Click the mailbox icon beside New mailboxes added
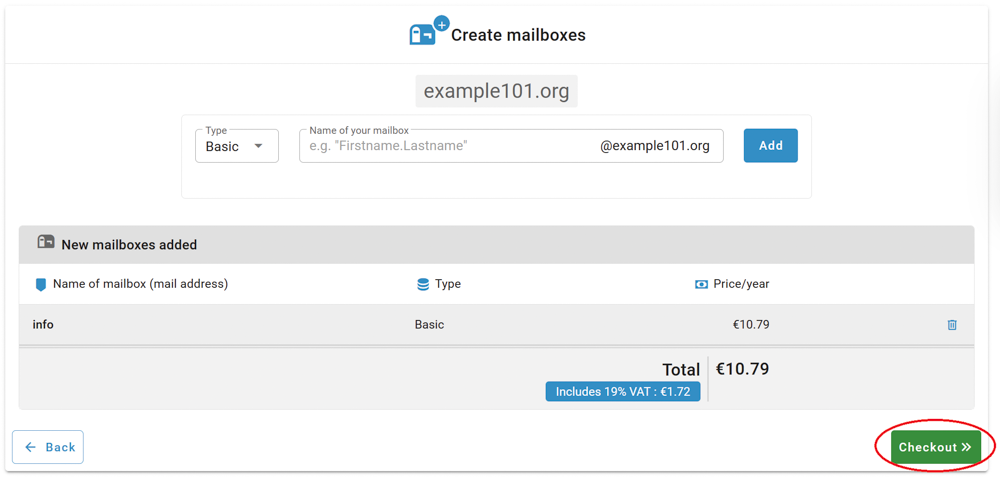The height and width of the screenshot is (484, 1000). tap(46, 242)
